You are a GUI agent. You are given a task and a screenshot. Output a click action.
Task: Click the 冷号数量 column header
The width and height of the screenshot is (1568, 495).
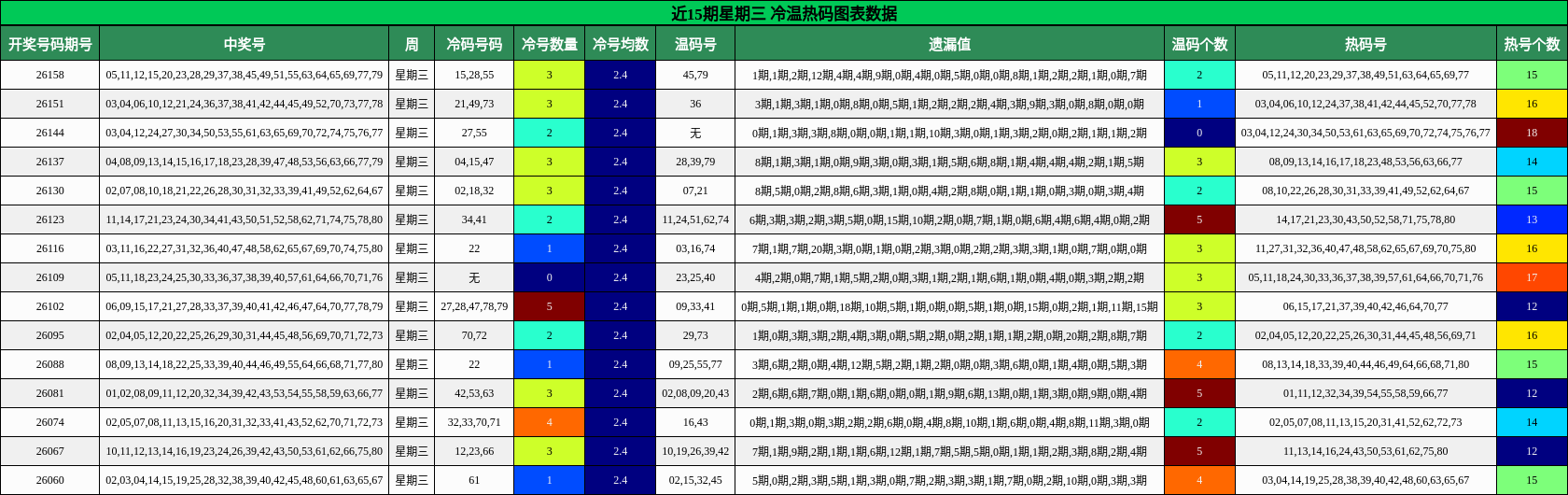[549, 44]
